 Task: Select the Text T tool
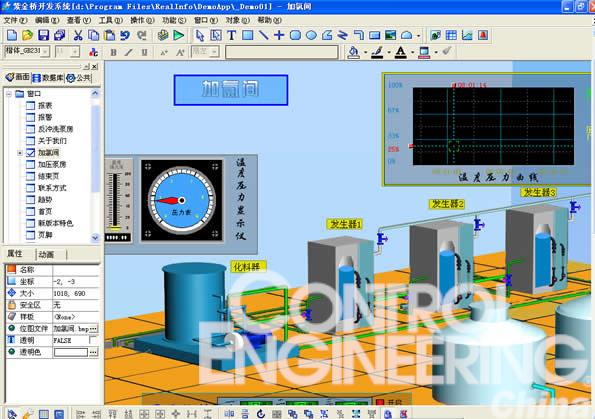(231, 35)
